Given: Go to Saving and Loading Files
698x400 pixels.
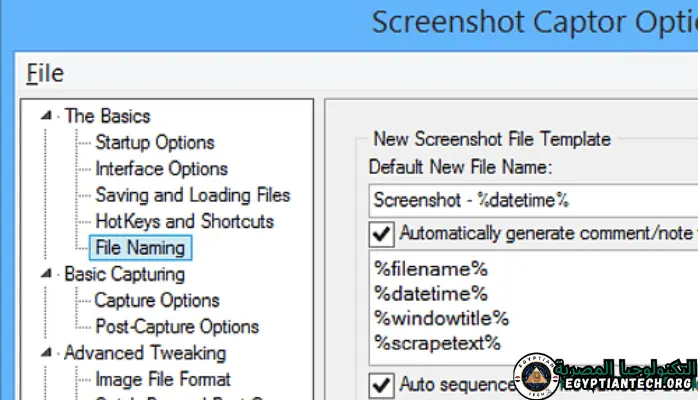Looking at the screenshot, I should click(192, 195).
